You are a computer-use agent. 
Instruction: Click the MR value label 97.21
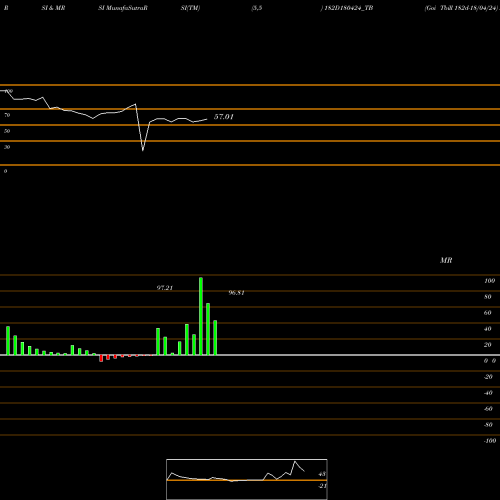pyautogui.click(x=165, y=288)
